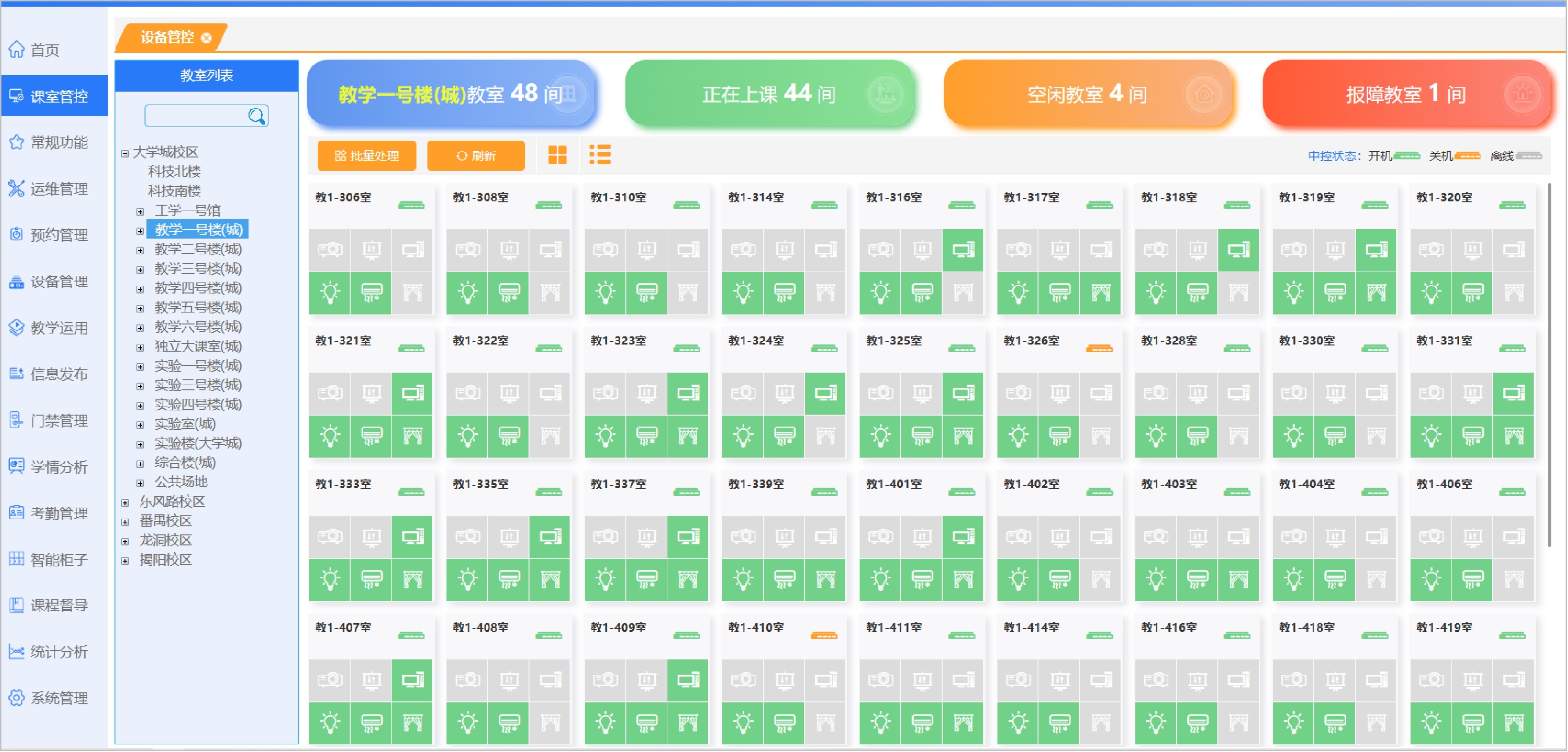Expand the 公共场地 tree node
This screenshot has height=752, width=1568.
click(x=140, y=483)
